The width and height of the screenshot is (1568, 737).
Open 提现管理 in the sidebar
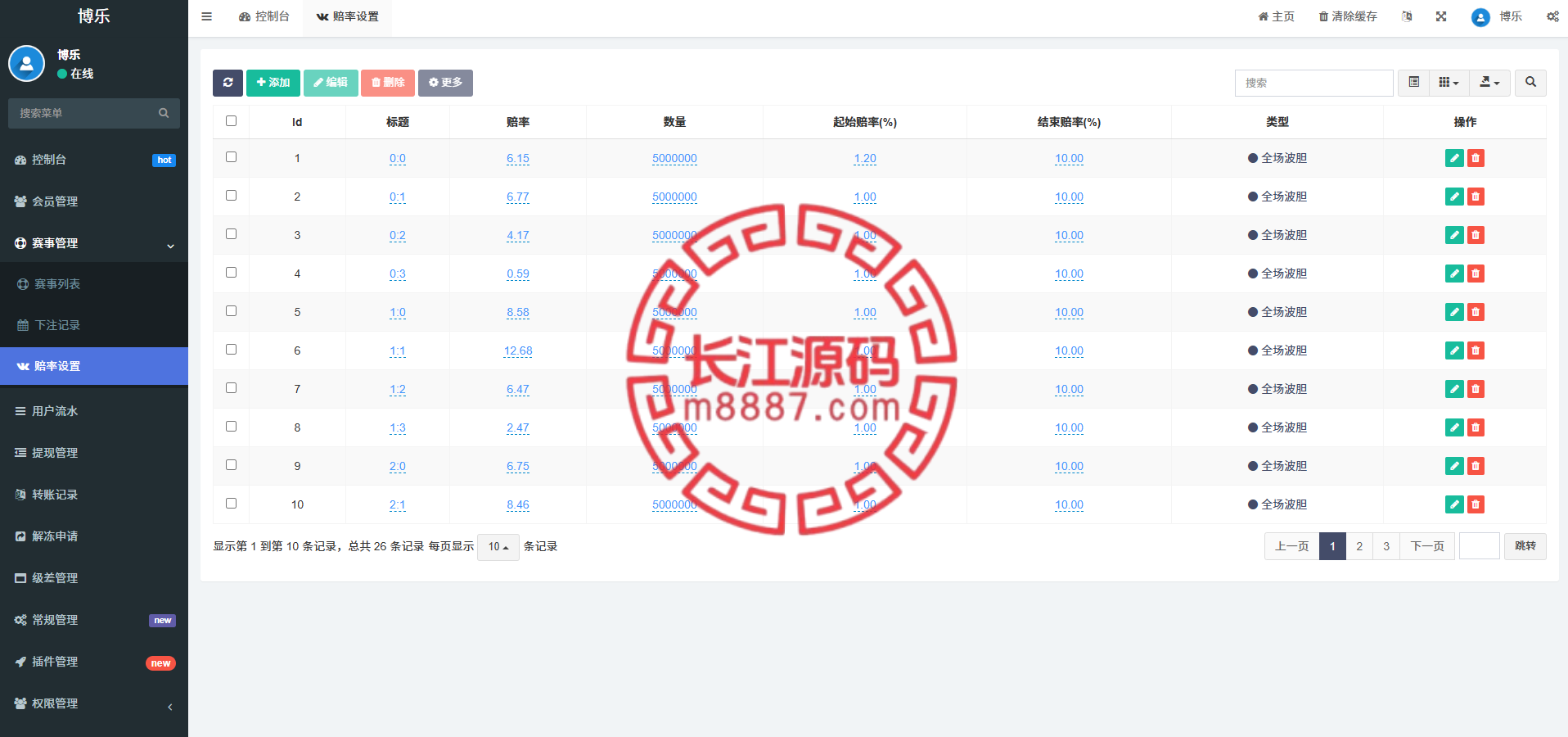point(94,453)
